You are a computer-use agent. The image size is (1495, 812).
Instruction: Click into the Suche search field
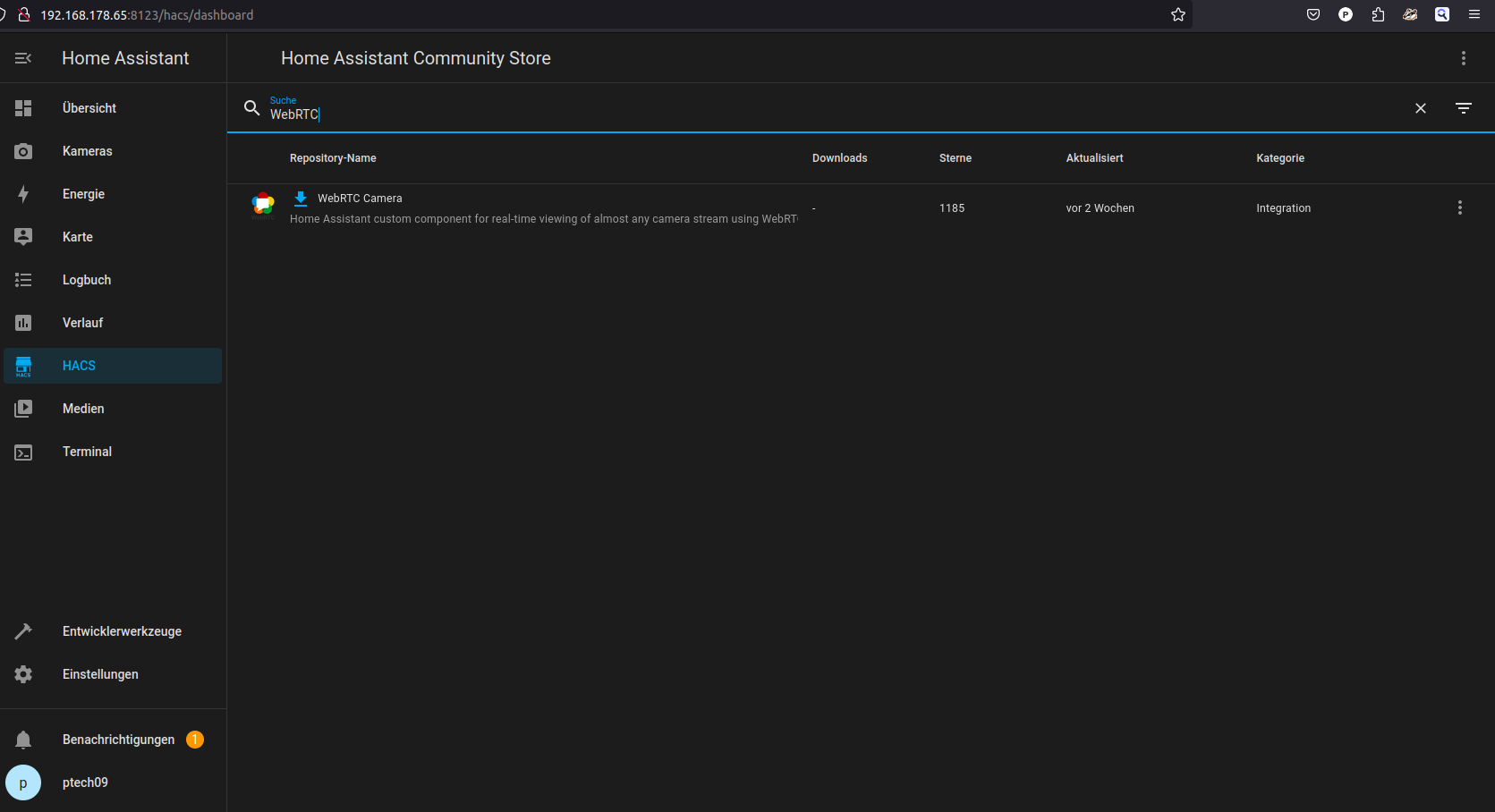[x=805, y=114]
